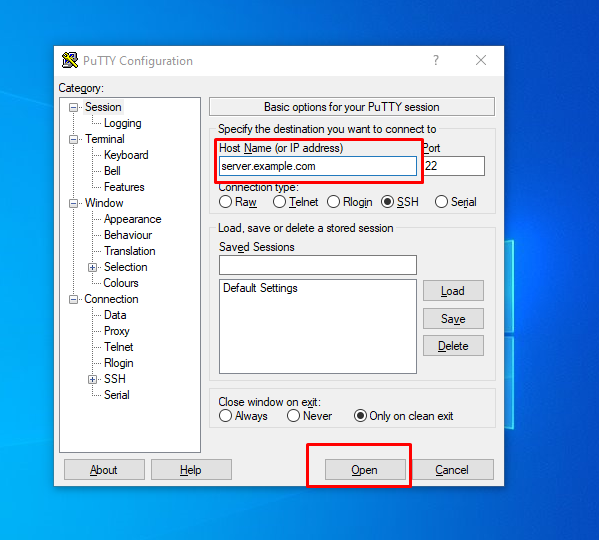The image size is (599, 540).
Task: Click the Open button to connect
Action: [x=365, y=469]
